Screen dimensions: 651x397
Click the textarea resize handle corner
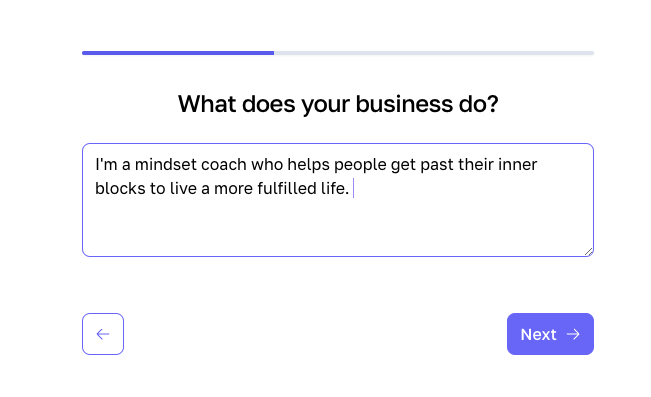pos(588,252)
